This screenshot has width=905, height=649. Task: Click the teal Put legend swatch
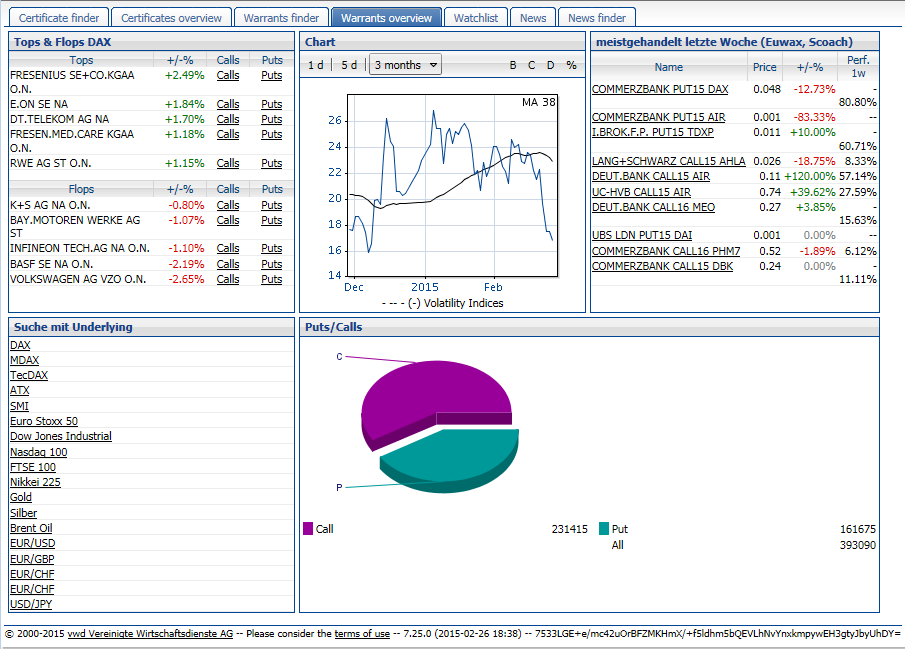604,529
